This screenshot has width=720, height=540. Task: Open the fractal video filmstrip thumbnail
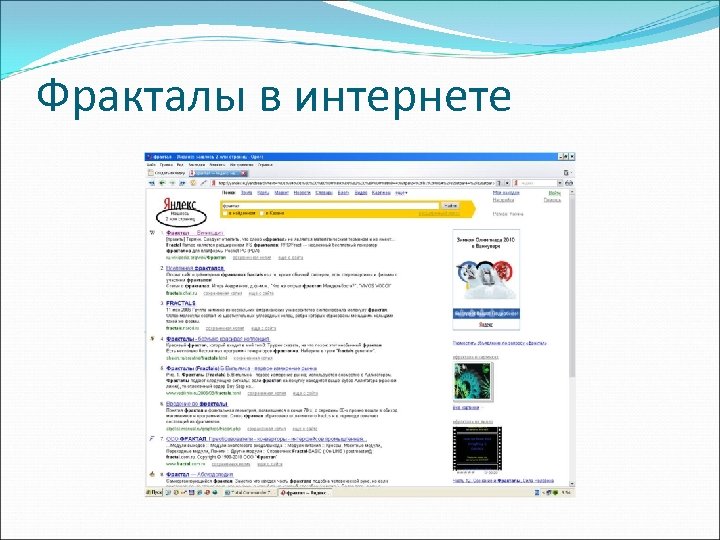[477, 449]
